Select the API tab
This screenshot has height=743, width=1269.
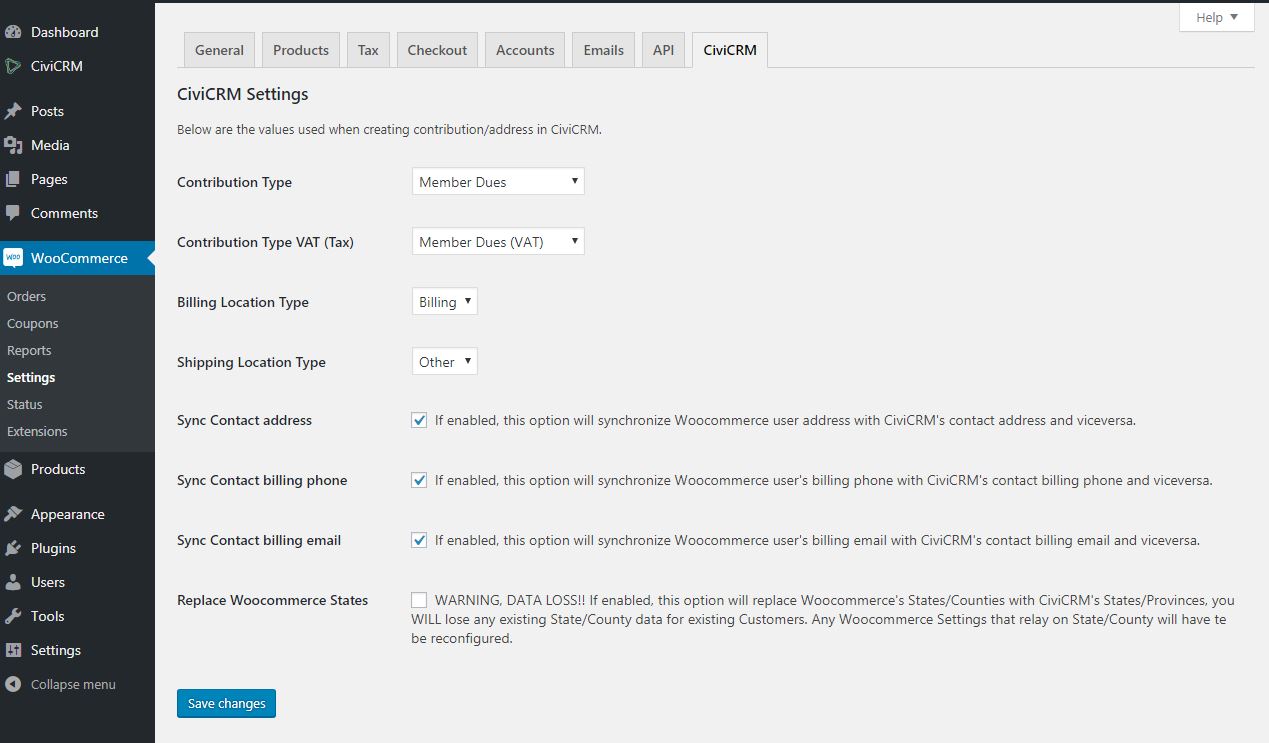pos(664,50)
